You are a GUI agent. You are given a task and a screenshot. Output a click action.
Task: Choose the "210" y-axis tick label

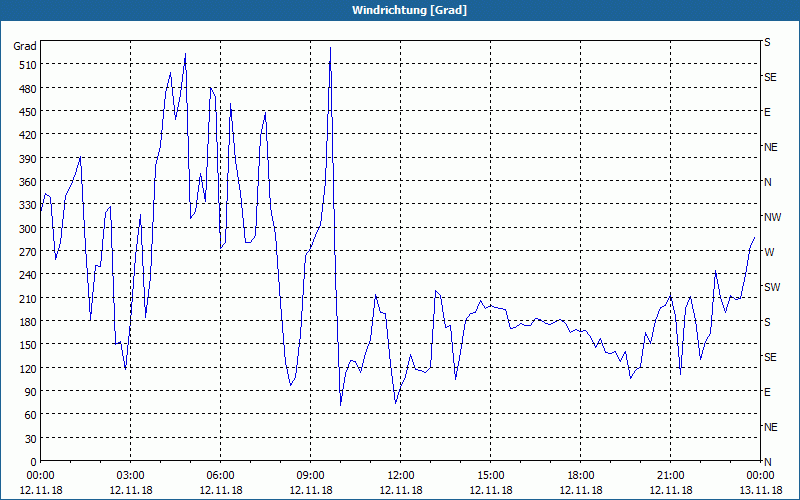[x=28, y=299]
